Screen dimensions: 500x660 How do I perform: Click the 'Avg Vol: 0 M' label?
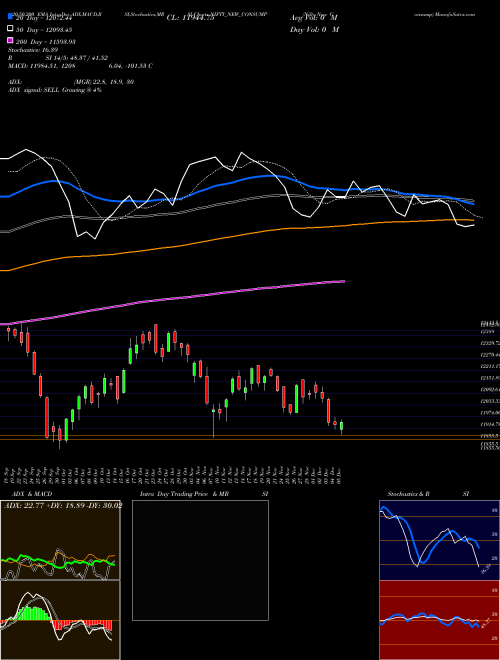314,18
